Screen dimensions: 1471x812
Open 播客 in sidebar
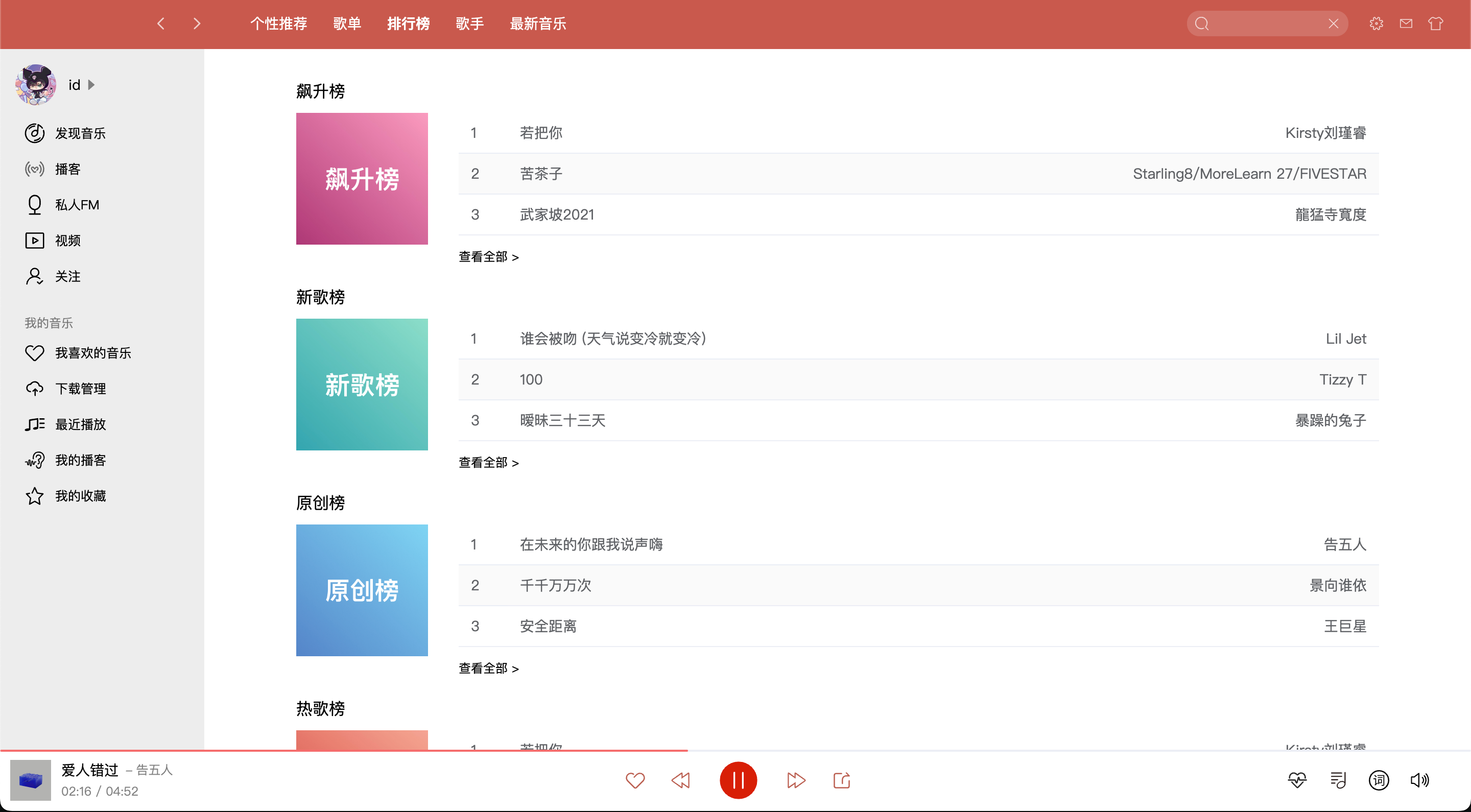pyautogui.click(x=53, y=169)
